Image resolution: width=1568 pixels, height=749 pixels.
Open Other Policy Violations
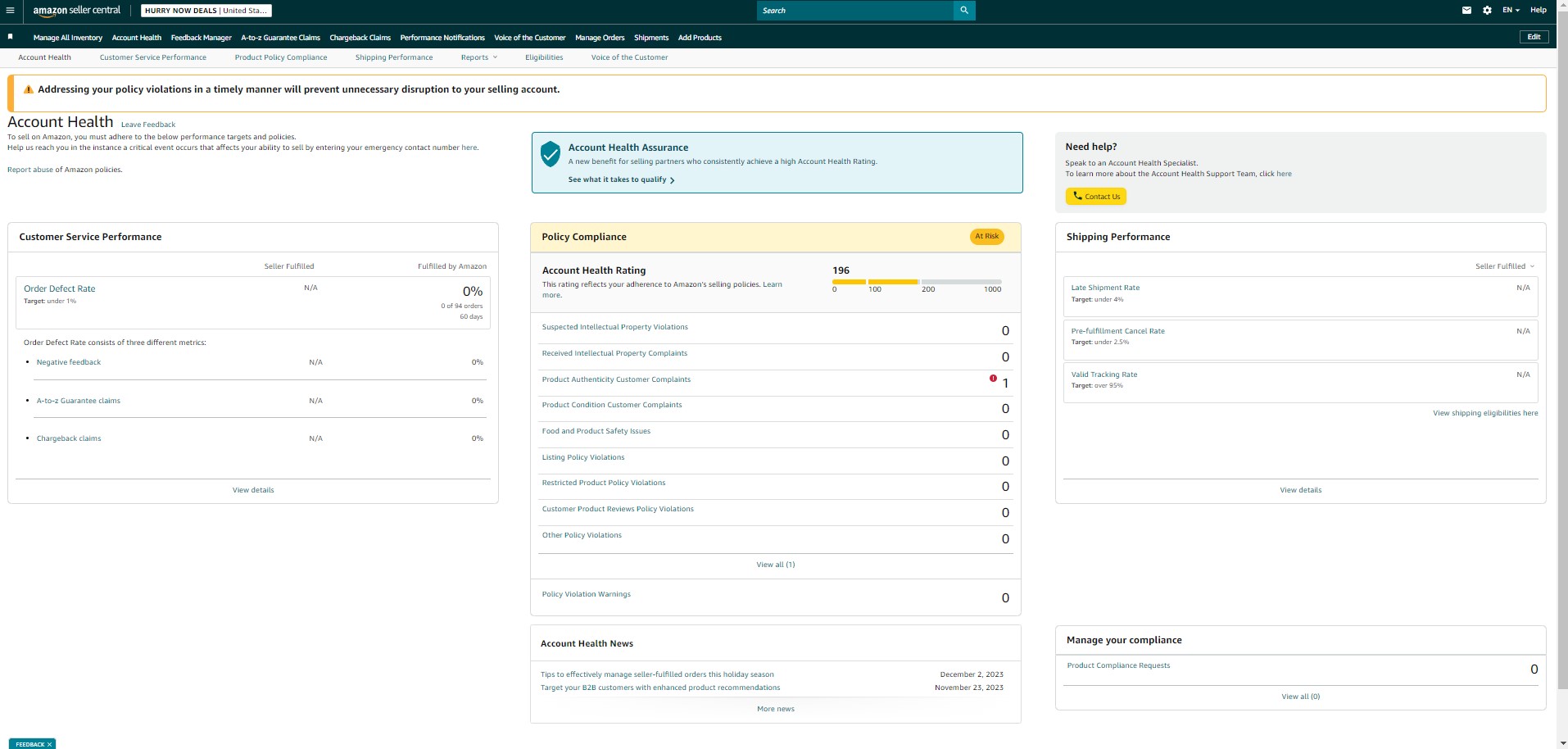pyautogui.click(x=582, y=535)
